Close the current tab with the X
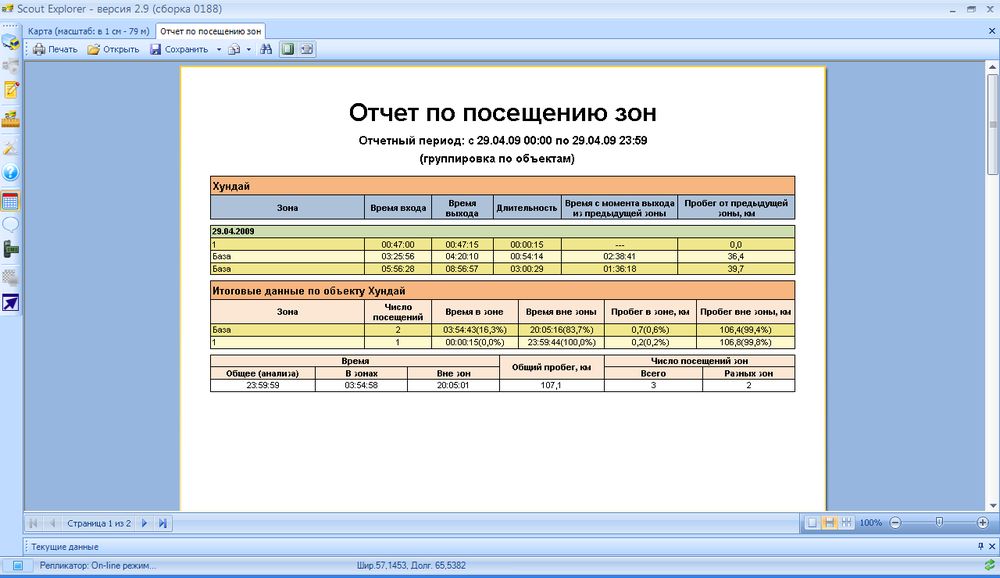The width and height of the screenshot is (1000, 578). point(992,31)
